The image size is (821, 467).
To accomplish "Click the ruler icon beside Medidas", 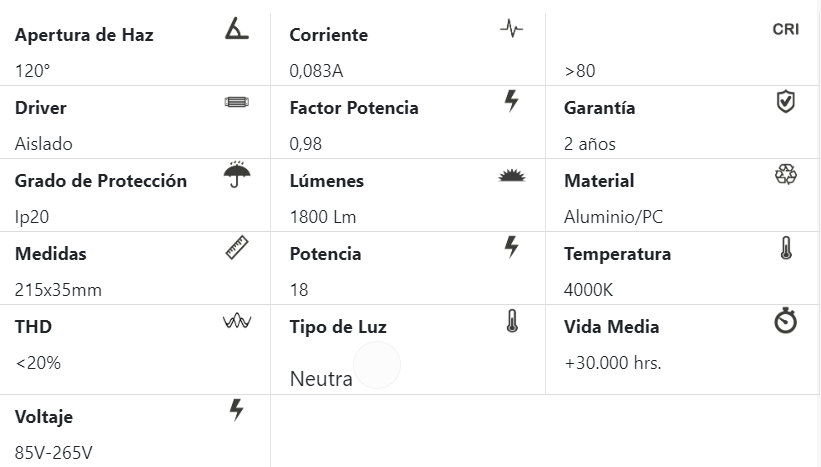I will pos(236,248).
